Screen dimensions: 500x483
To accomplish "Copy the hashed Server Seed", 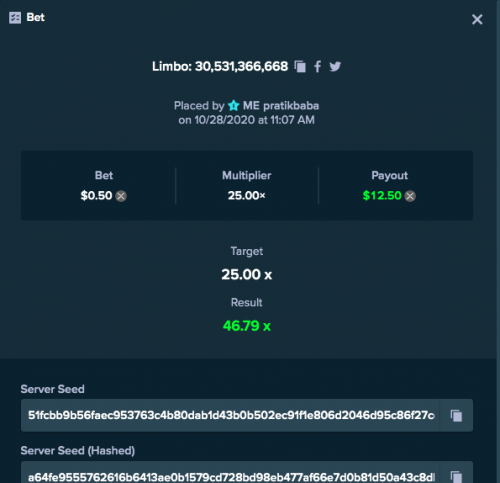I will (x=456, y=476).
